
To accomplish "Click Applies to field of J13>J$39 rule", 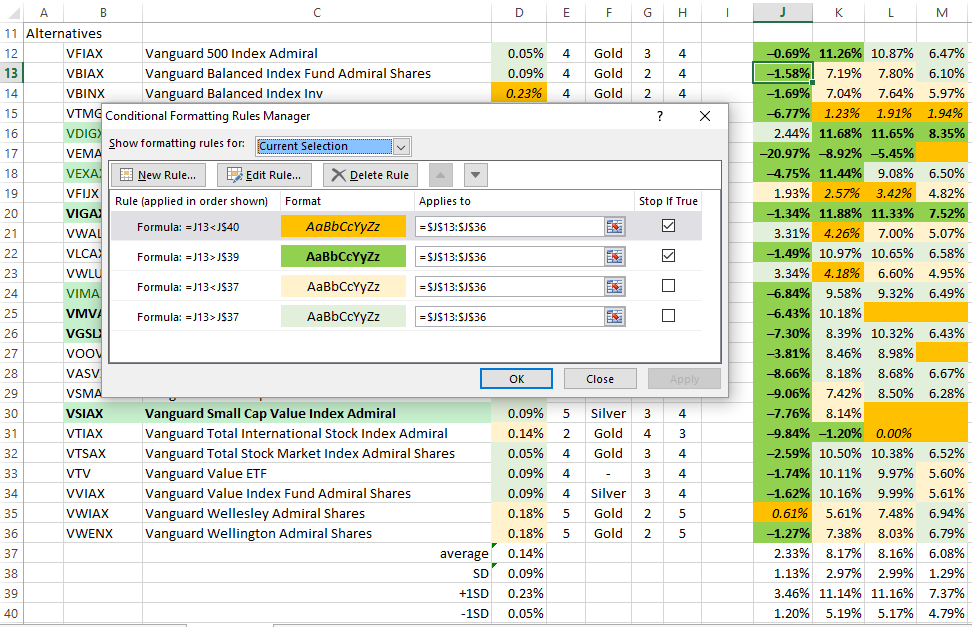I will tap(510, 257).
